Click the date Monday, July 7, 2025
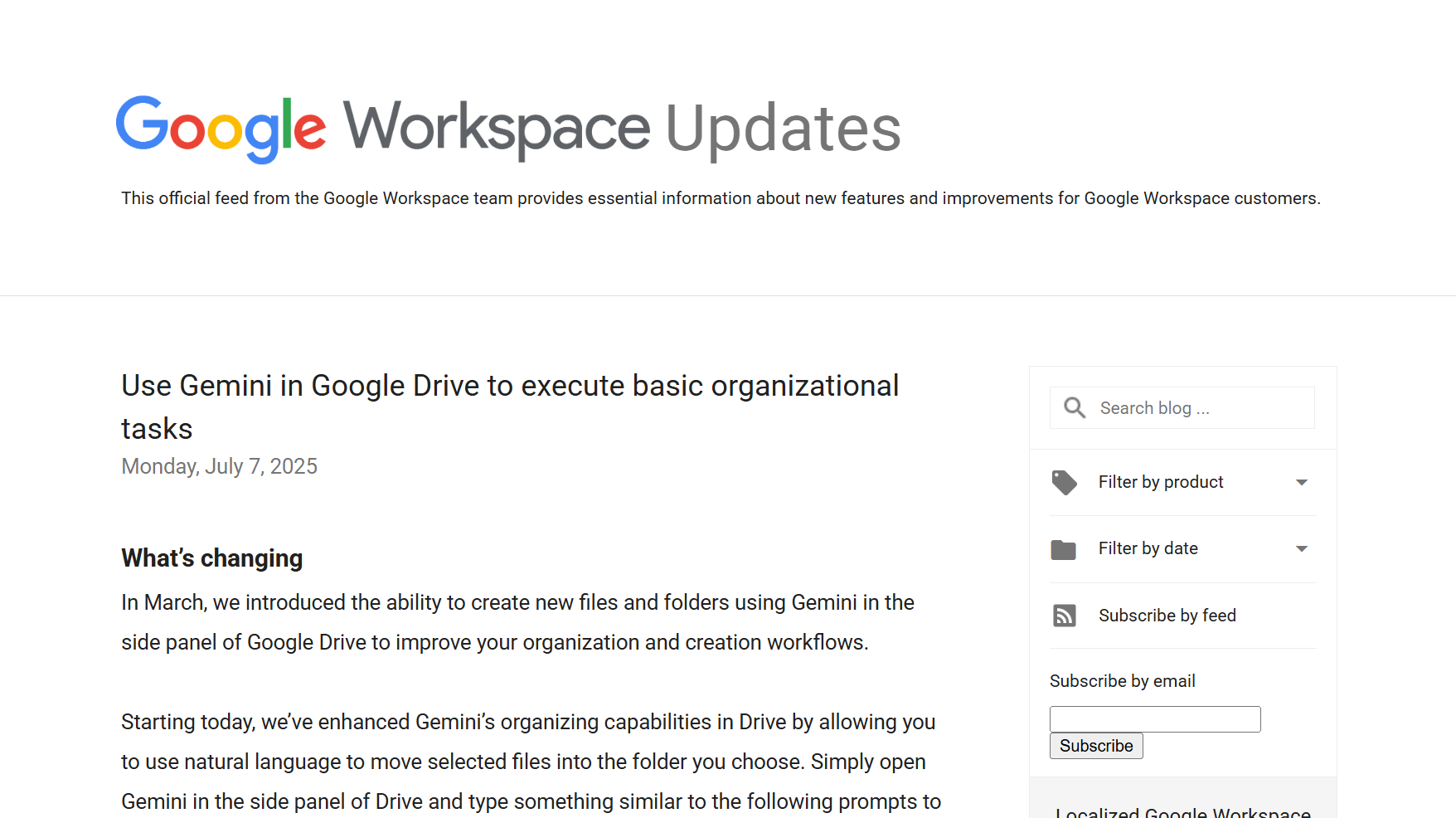The image size is (1456, 818). pos(219,466)
